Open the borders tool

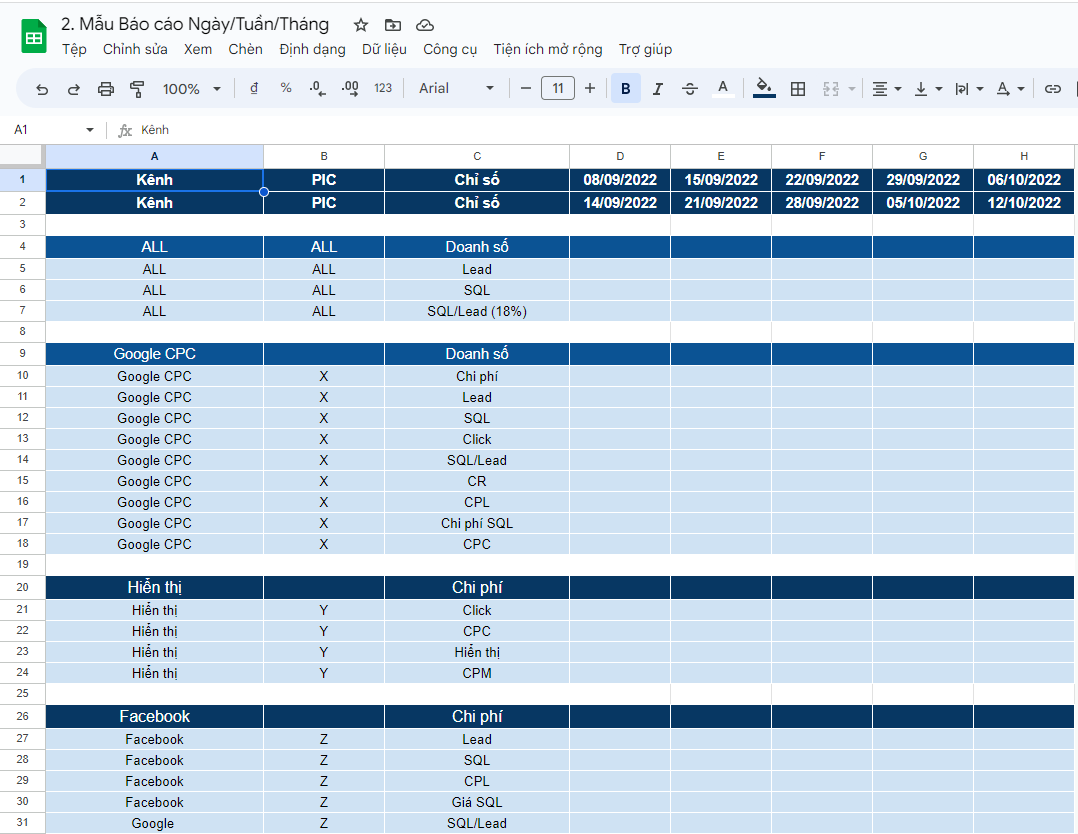[798, 89]
